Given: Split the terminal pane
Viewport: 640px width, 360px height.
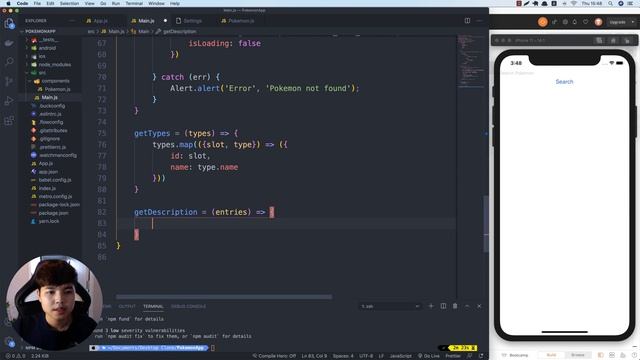Looking at the screenshot, I should coord(443,306).
